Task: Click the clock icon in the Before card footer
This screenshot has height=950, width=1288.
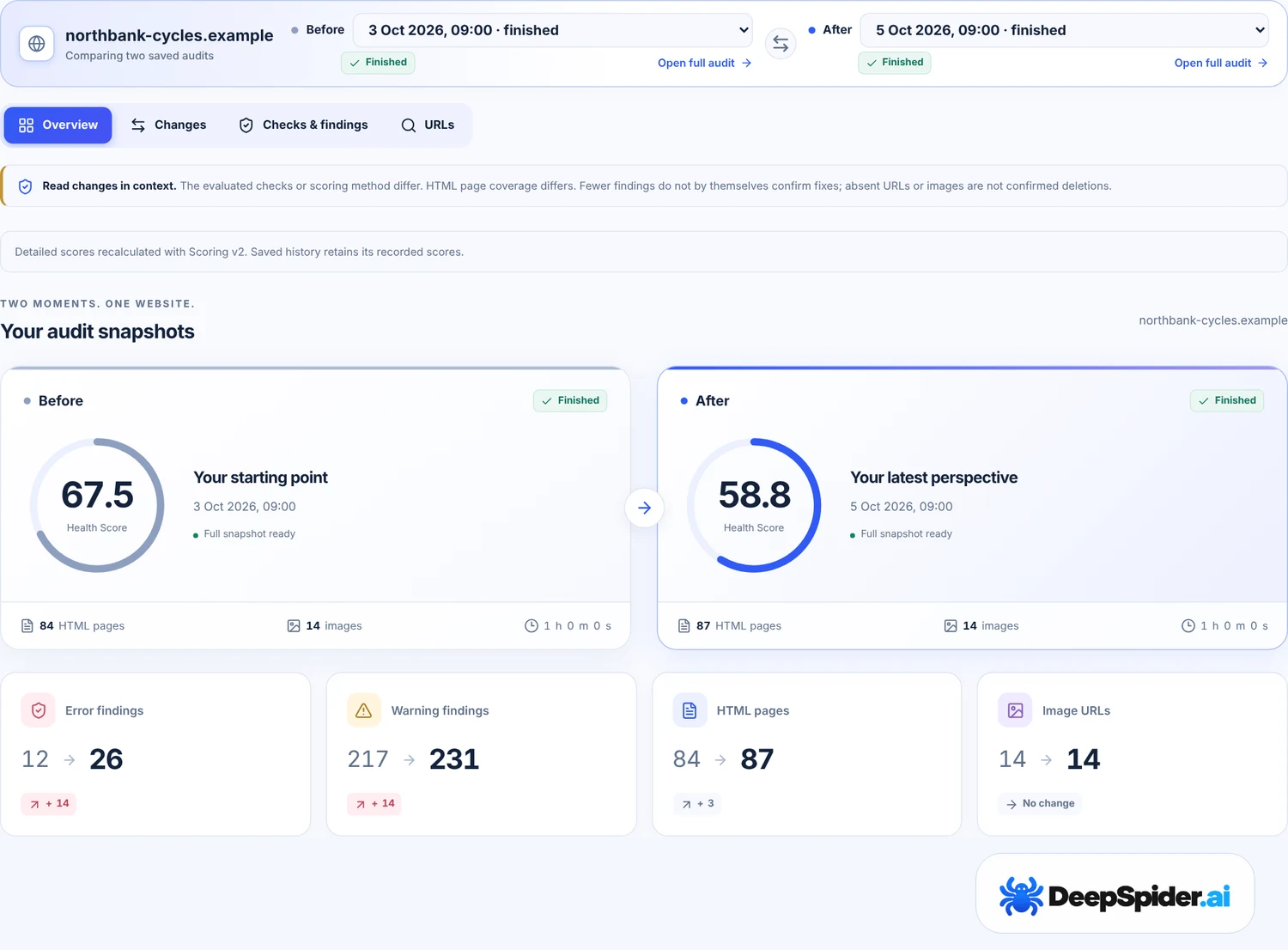Action: click(x=532, y=626)
